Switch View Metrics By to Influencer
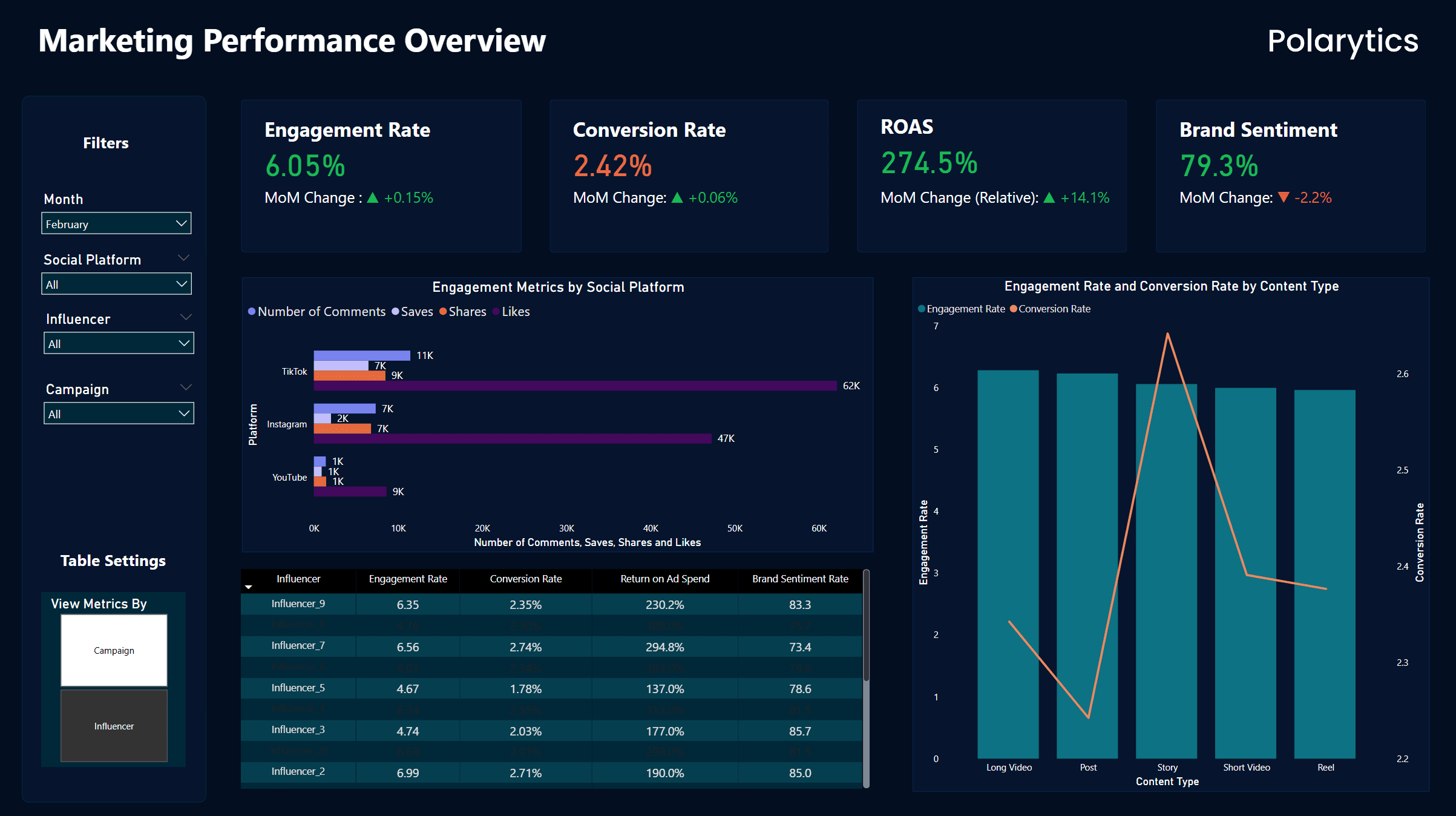This screenshot has height=816, width=1456. 113,726
